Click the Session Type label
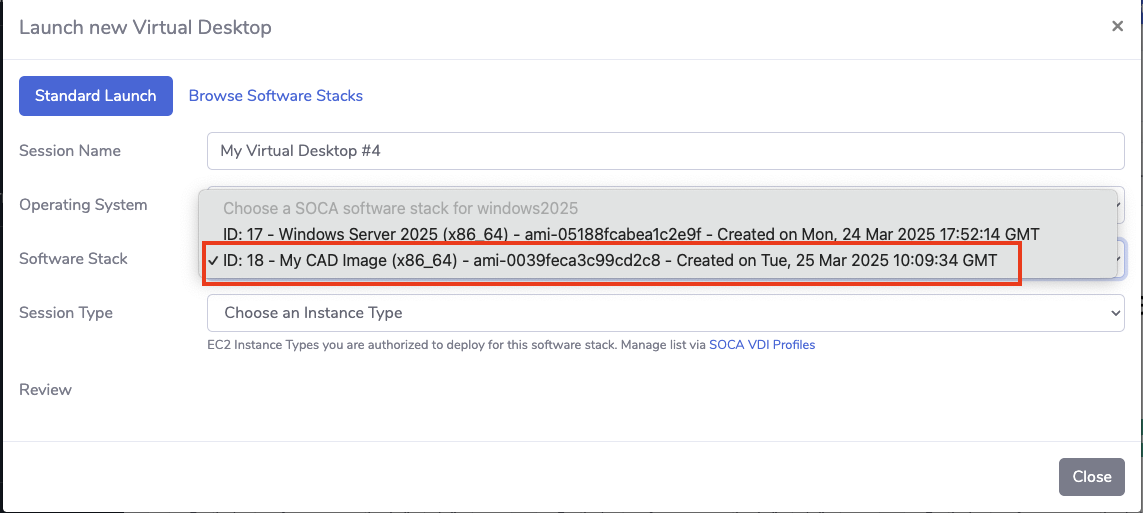1143x513 pixels. [x=66, y=313]
